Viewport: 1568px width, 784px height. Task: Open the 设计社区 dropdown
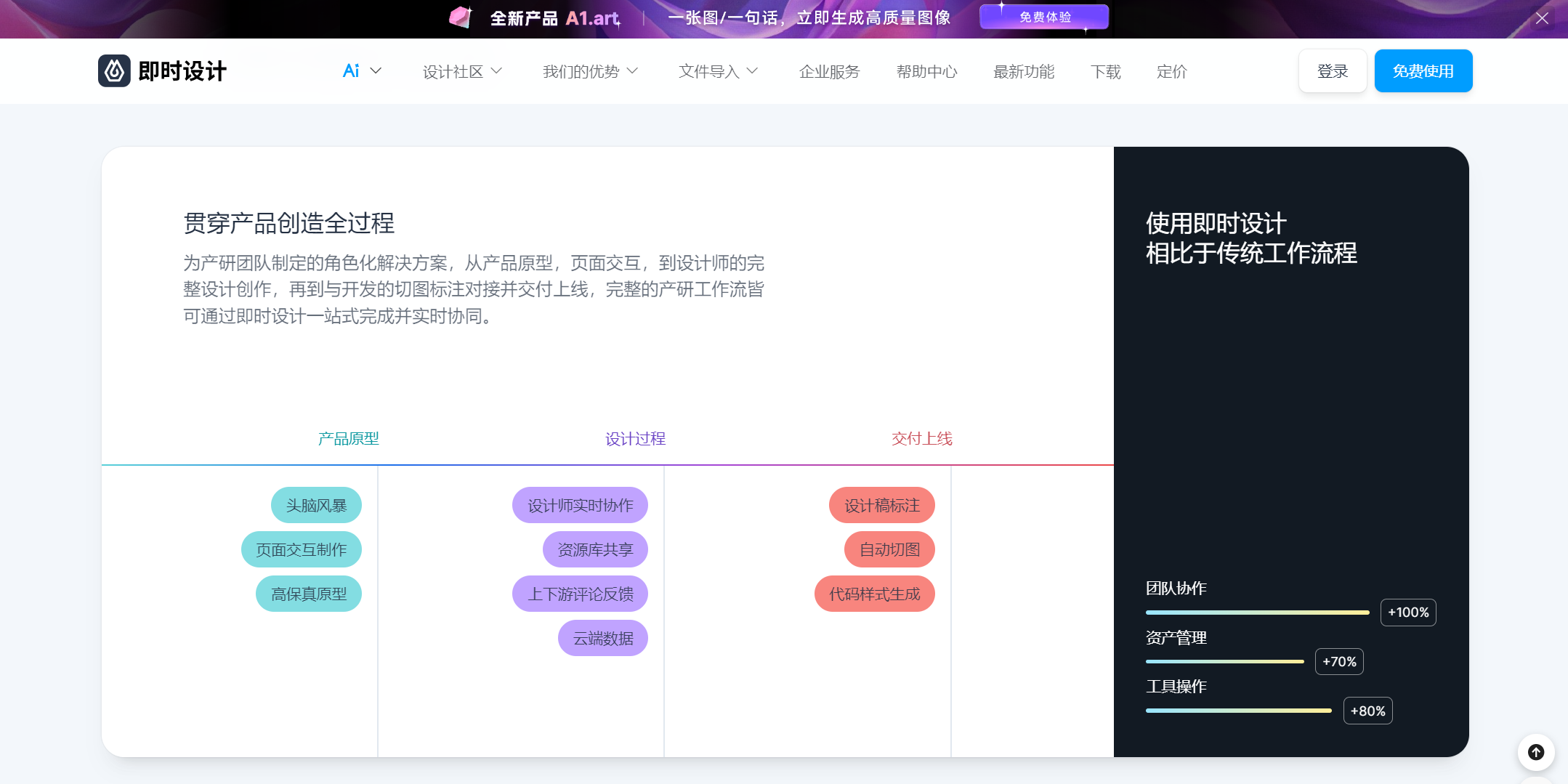[x=462, y=71]
